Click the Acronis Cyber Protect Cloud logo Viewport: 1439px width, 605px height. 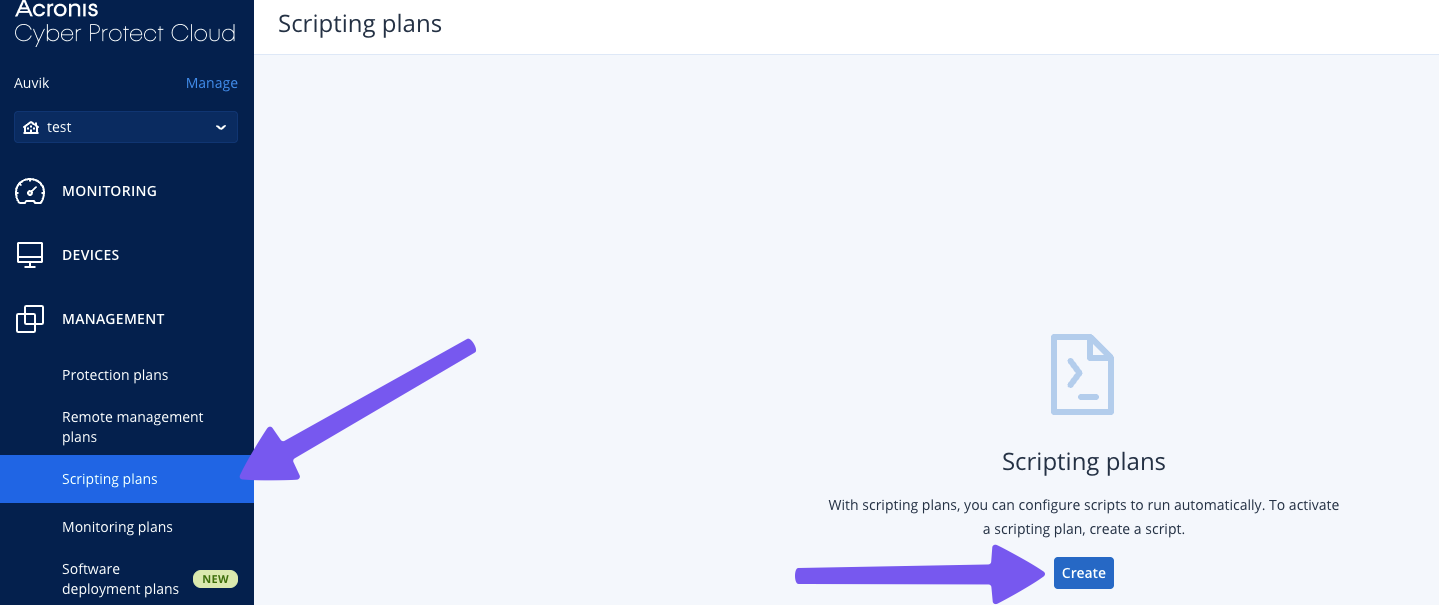point(125,22)
